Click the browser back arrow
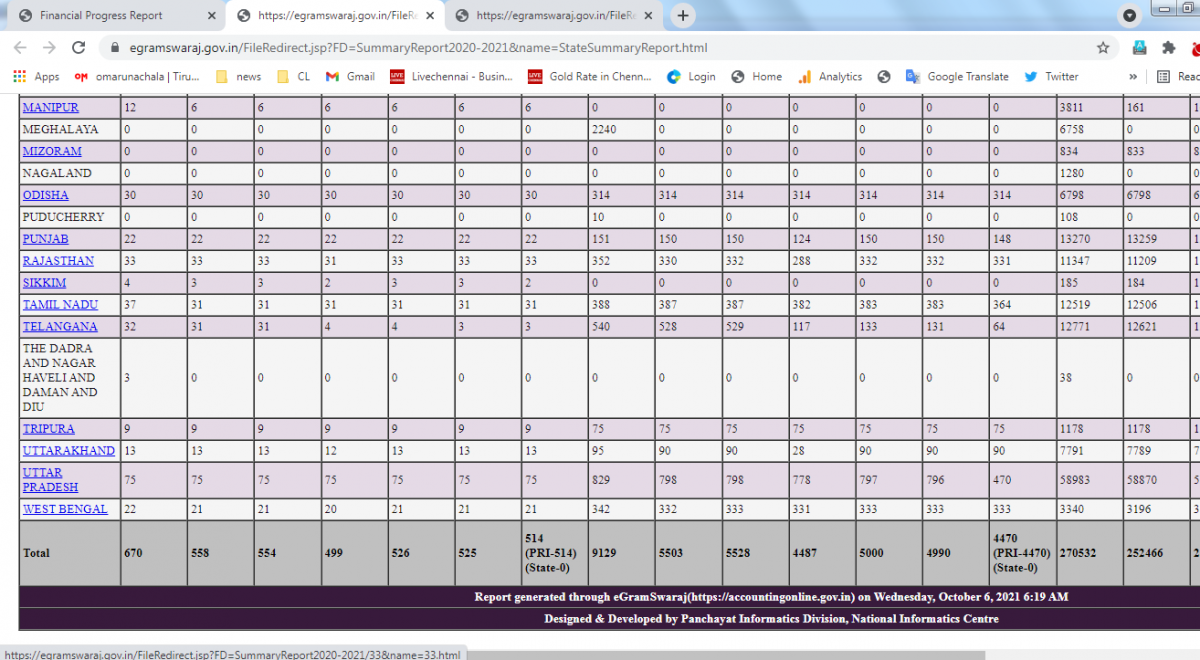 click(20, 48)
